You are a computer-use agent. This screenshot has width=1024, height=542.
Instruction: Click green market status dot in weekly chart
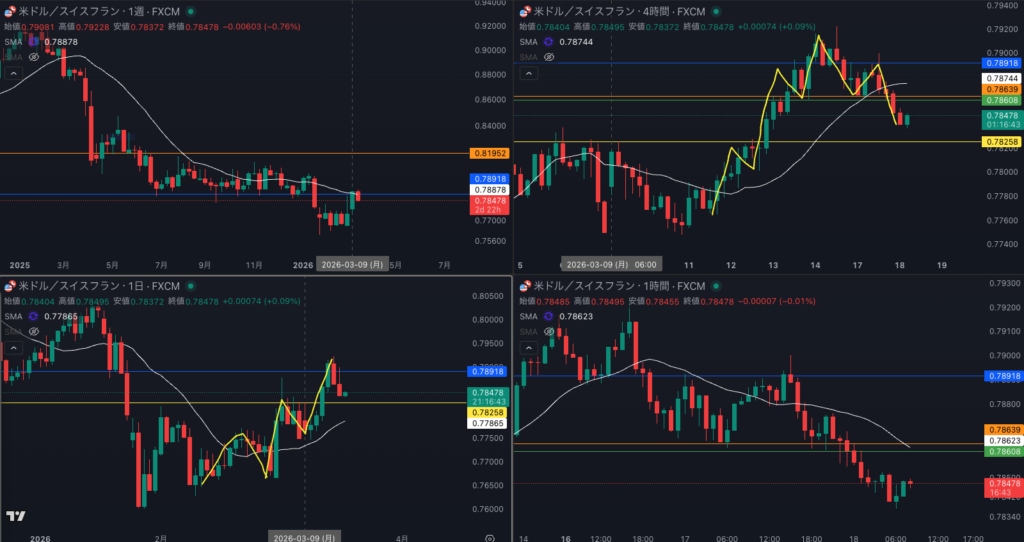[x=190, y=11]
